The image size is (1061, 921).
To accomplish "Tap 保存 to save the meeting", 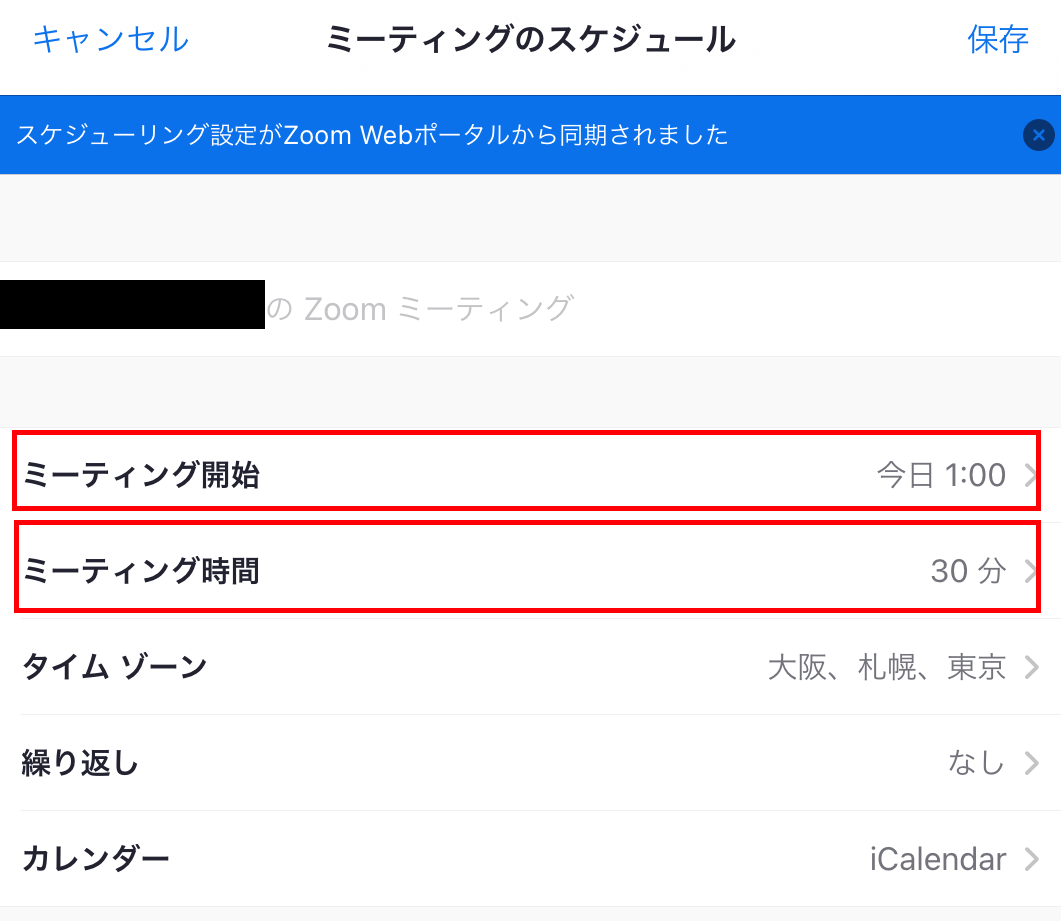I will (x=997, y=39).
